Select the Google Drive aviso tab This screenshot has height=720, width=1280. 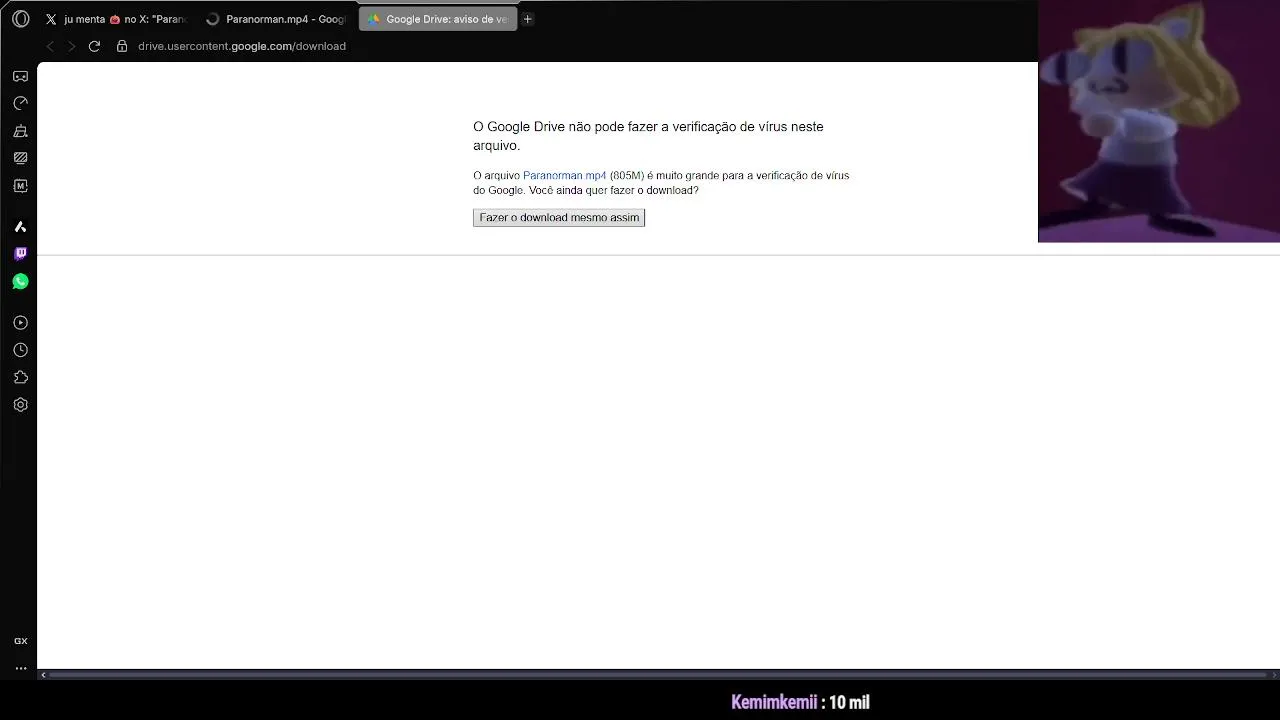pos(438,19)
